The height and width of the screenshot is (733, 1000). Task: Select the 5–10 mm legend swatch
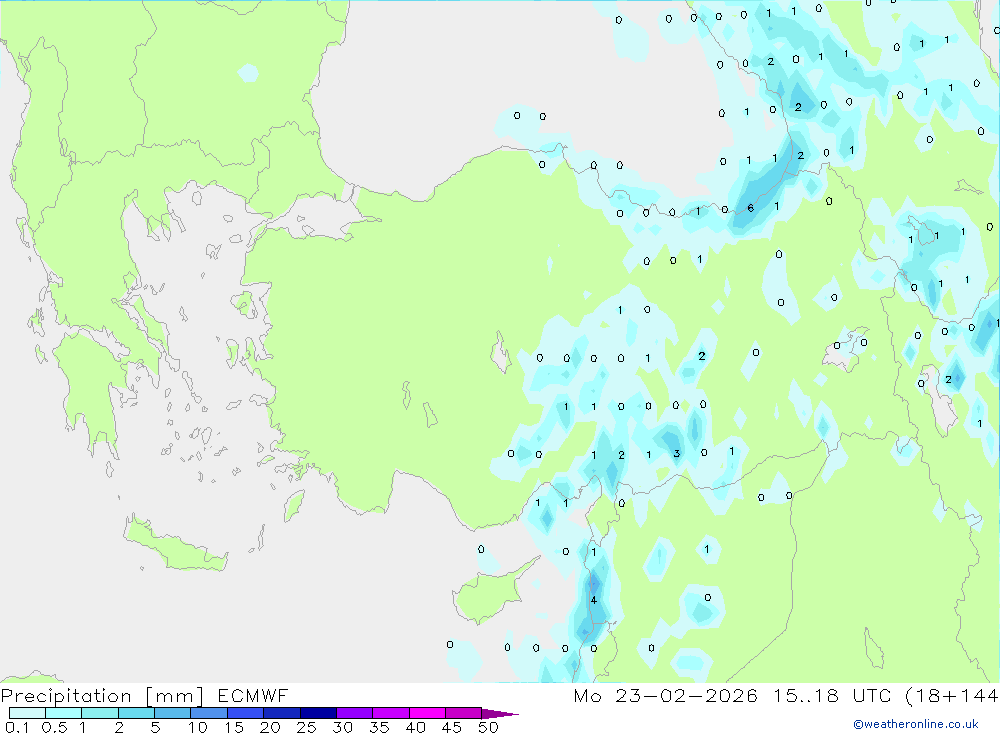click(172, 713)
